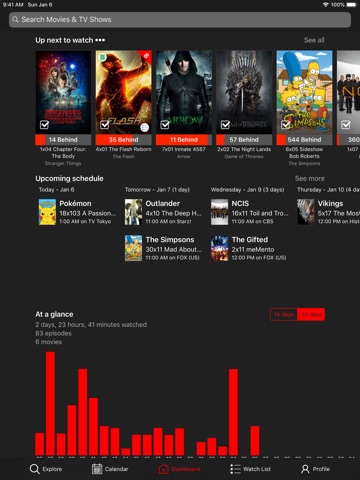Click the Calendar icon in bottom bar
Viewport: 360px width, 480px height.
(97, 469)
